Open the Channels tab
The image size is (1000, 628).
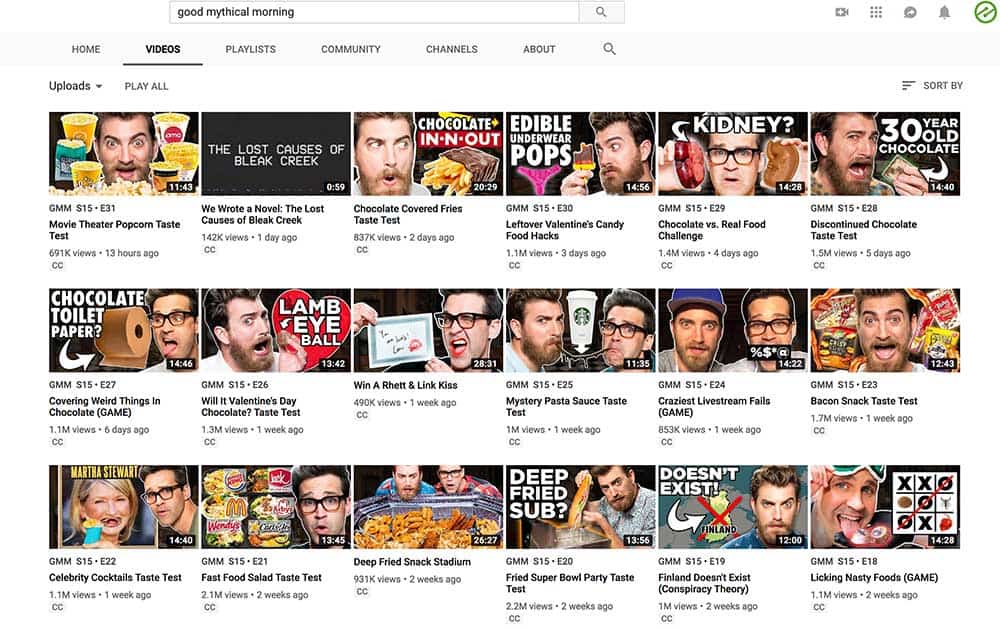tap(452, 49)
